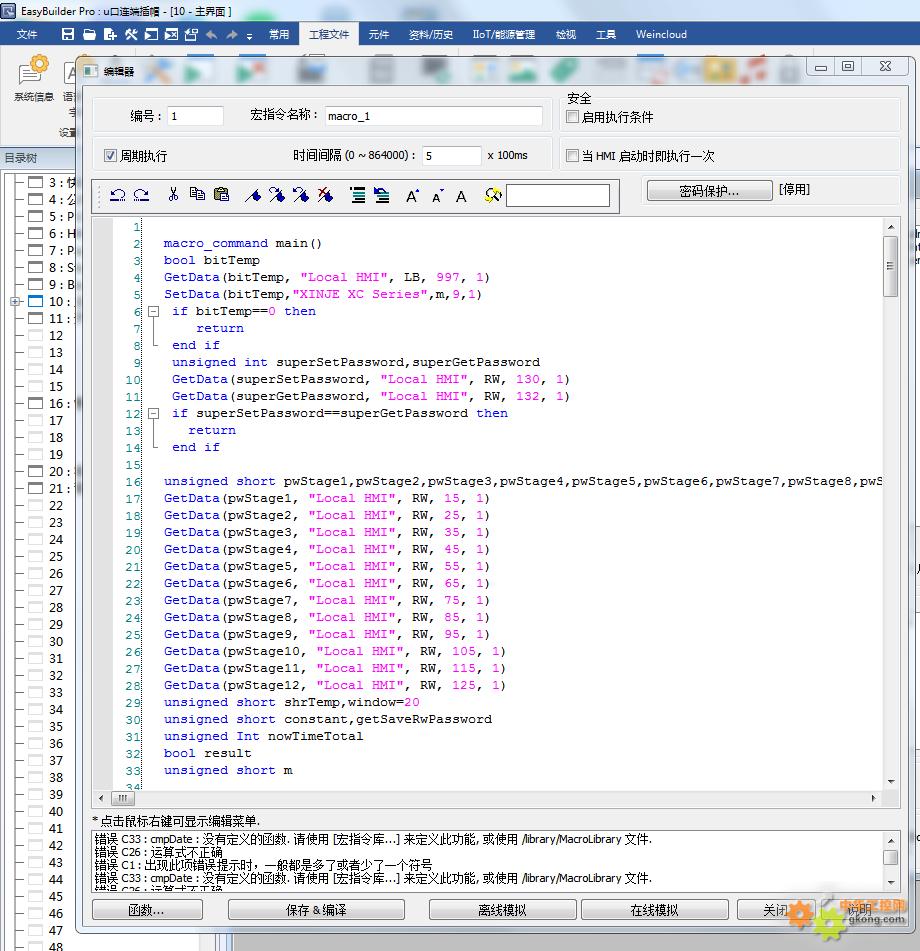Image resolution: width=920 pixels, height=951 pixels.
Task: Toggle checkbox for window 20 in tree
Action: [x=36, y=471]
